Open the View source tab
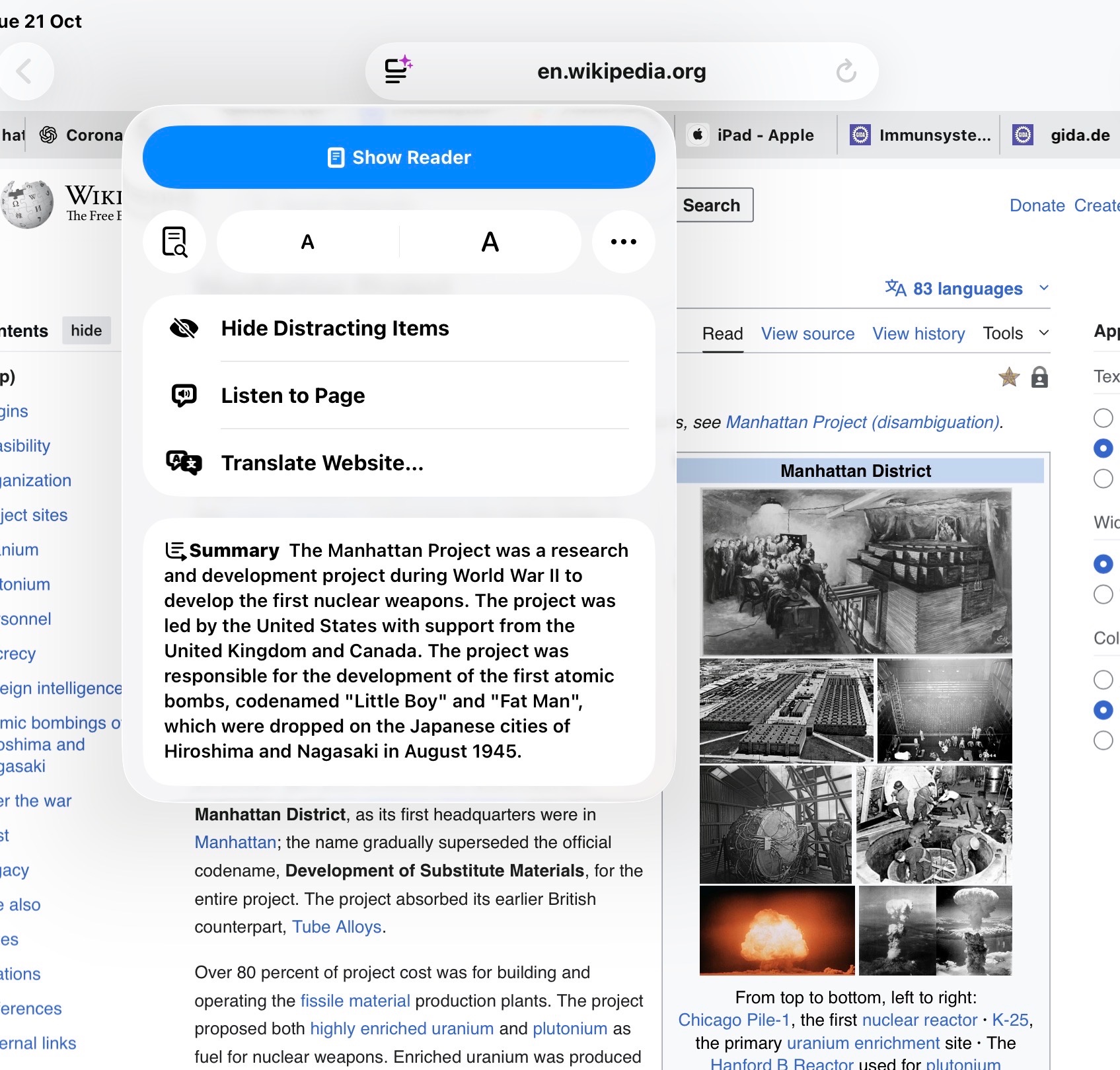The width and height of the screenshot is (1120, 1070). coord(807,334)
